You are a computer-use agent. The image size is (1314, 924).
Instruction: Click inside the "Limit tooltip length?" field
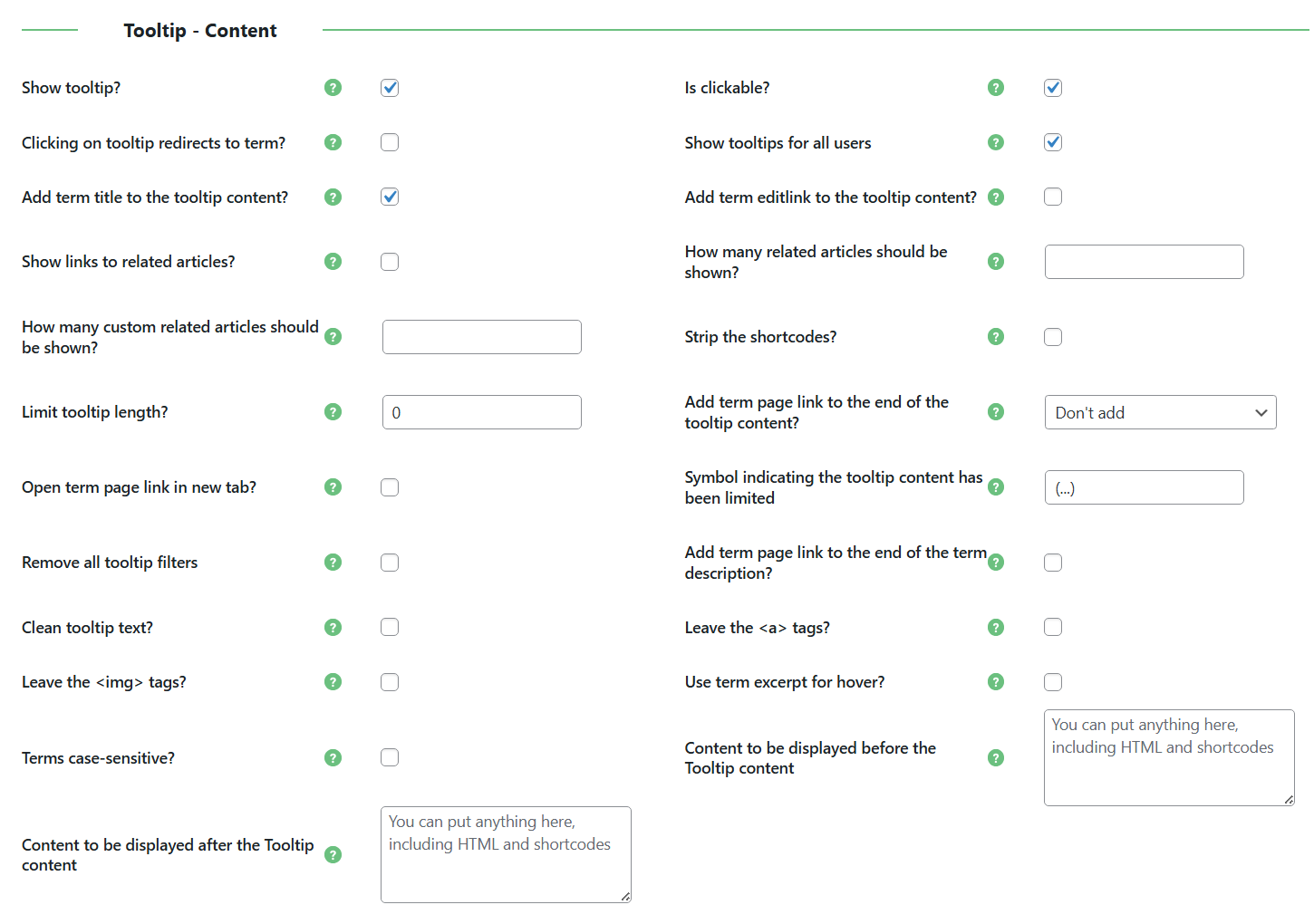tap(481, 411)
